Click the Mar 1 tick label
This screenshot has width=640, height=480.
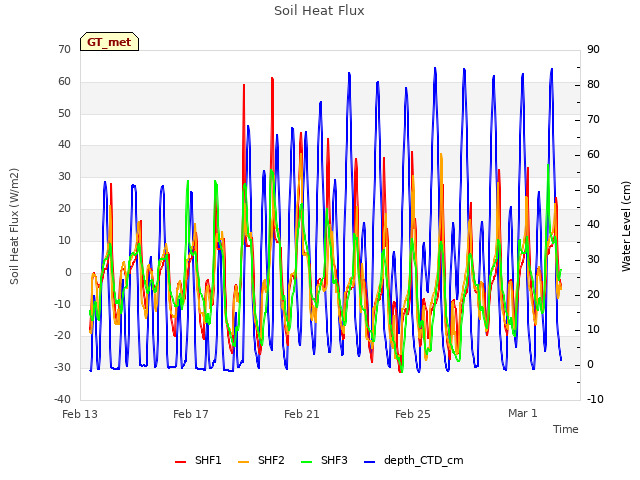523,413
